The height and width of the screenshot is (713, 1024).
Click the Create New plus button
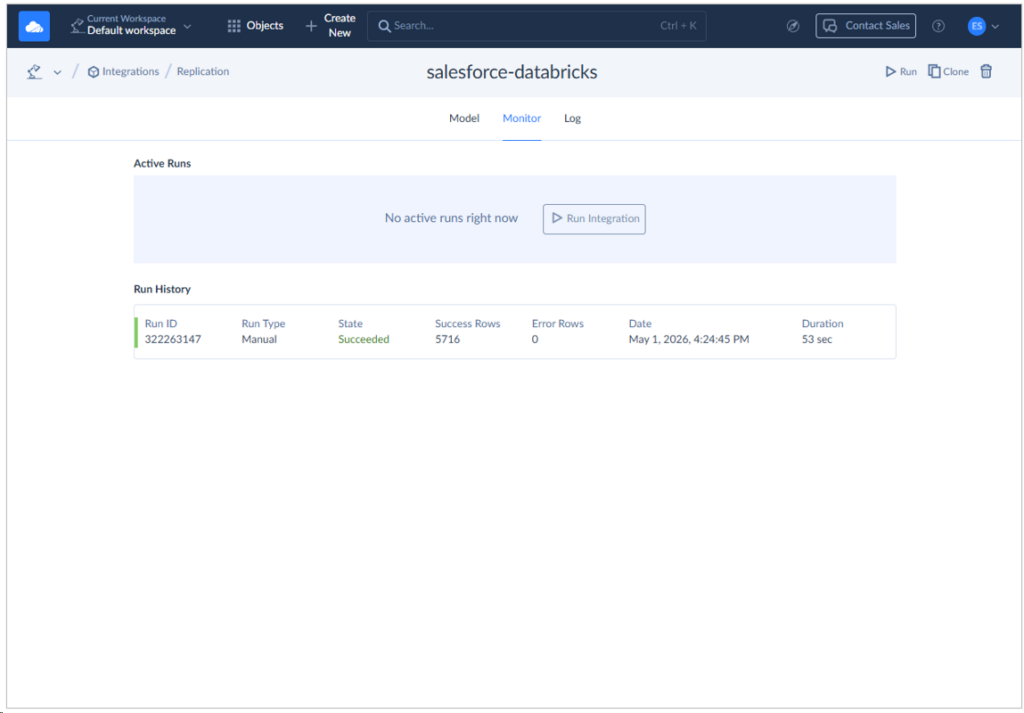(330, 25)
